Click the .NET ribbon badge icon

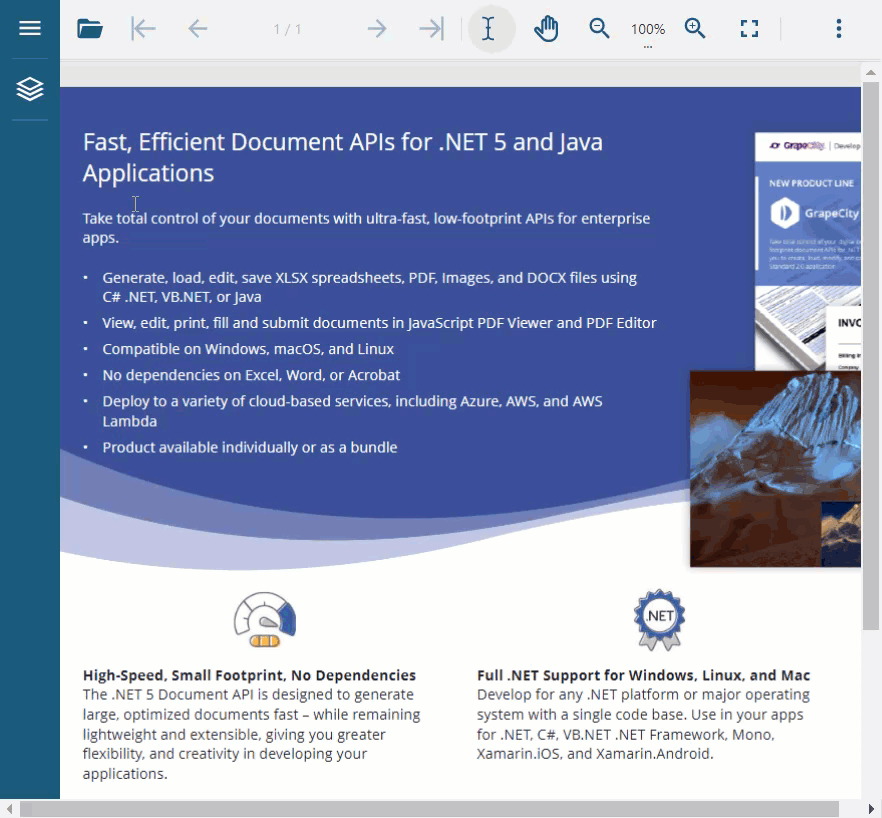coord(659,620)
